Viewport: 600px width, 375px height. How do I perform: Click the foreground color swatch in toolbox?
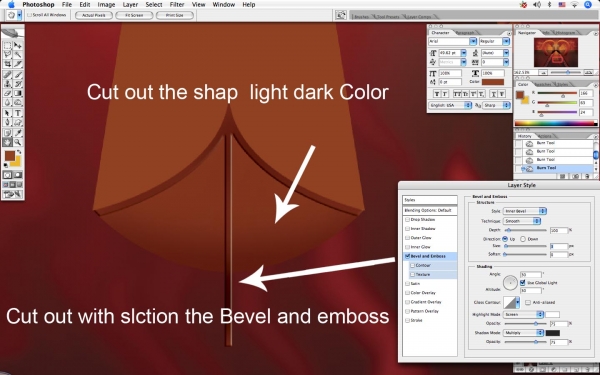pyautogui.click(x=10, y=156)
